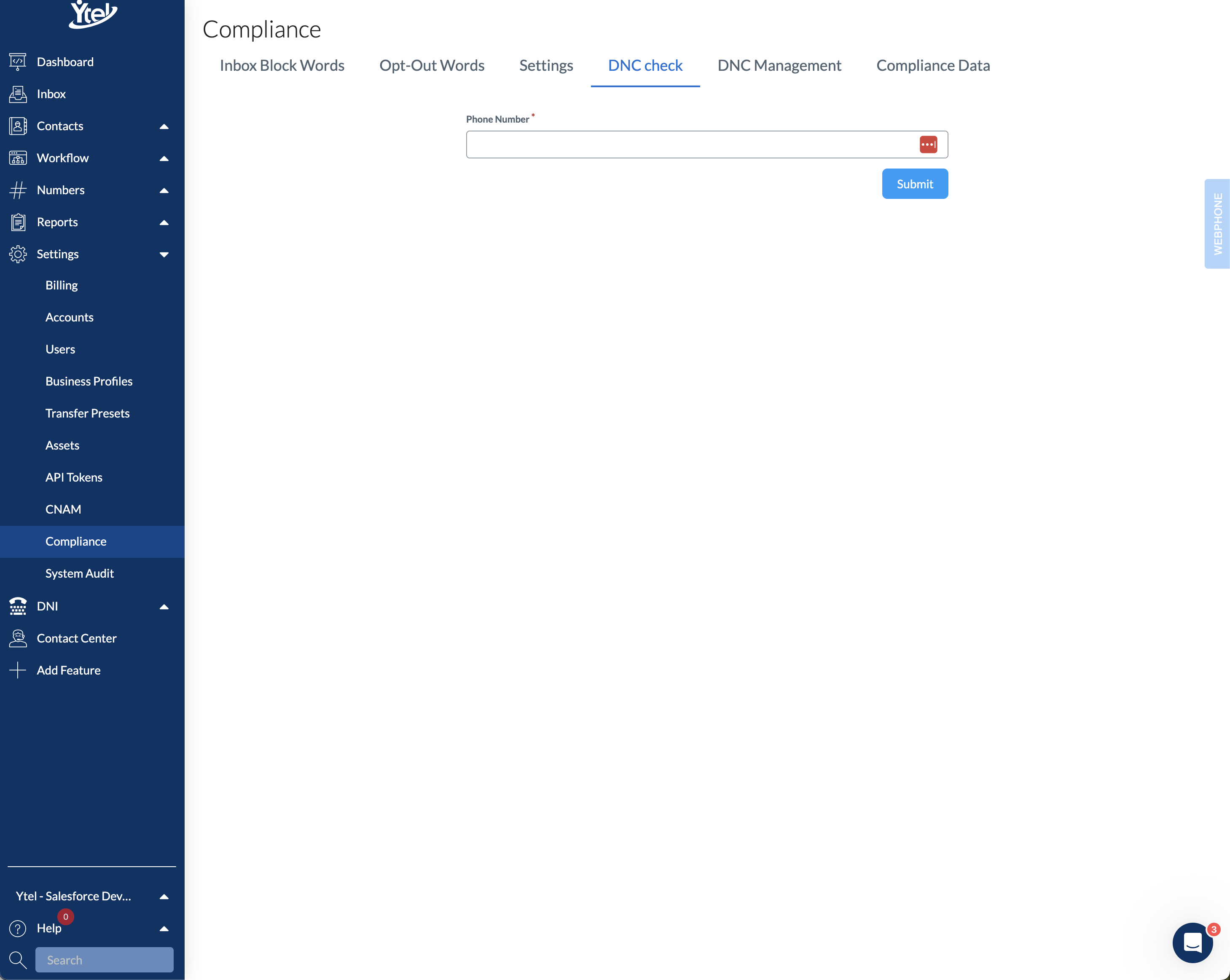This screenshot has width=1230, height=980.
Task: Open the Compliance Data tab
Action: [x=932, y=66]
